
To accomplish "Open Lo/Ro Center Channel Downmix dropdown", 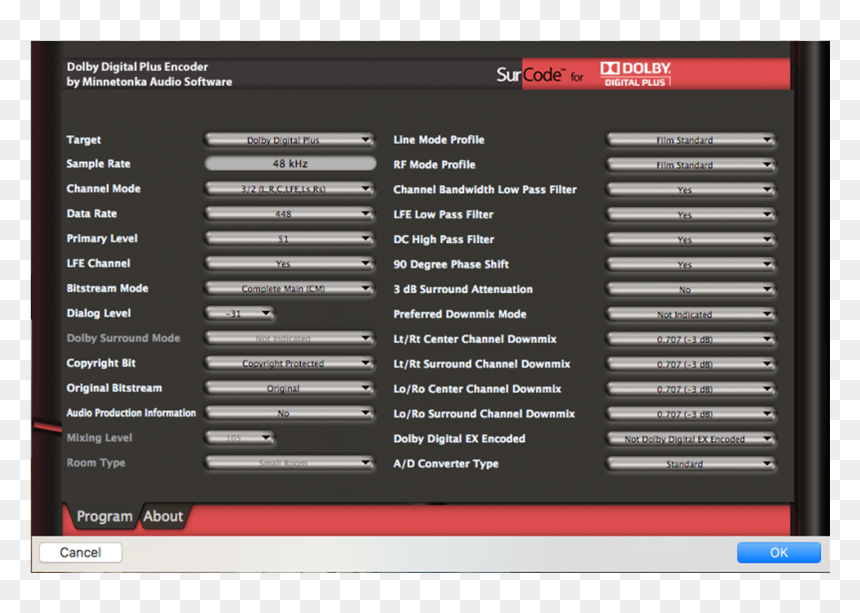I will [x=691, y=389].
